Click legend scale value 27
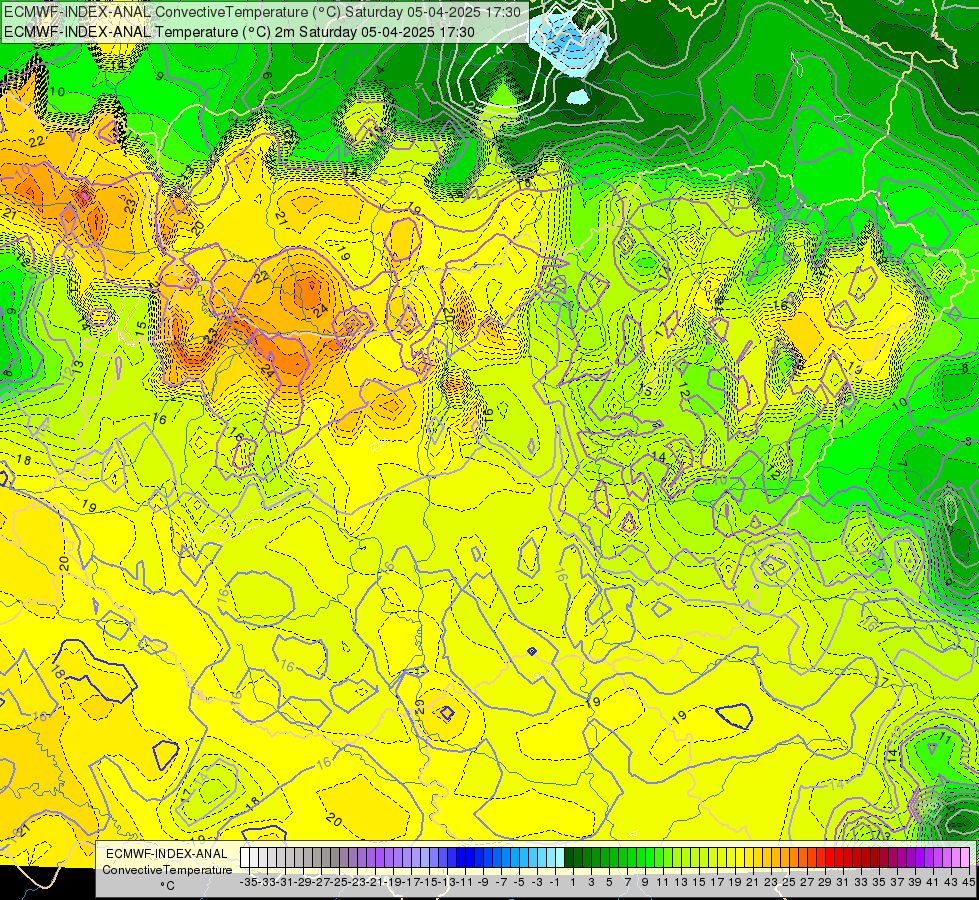The image size is (979, 900). coord(807,882)
